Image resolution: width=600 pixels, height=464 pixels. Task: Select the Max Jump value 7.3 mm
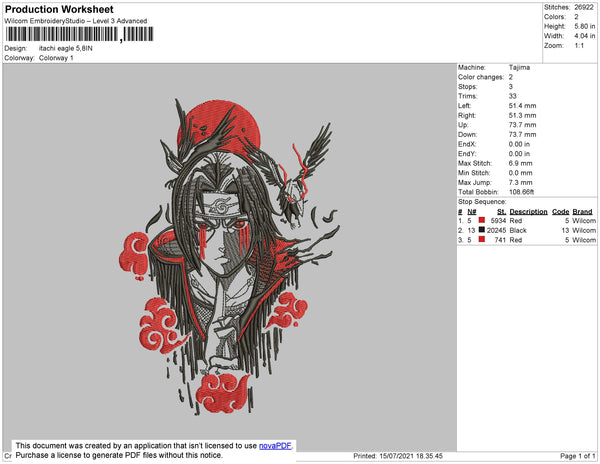tap(520, 182)
